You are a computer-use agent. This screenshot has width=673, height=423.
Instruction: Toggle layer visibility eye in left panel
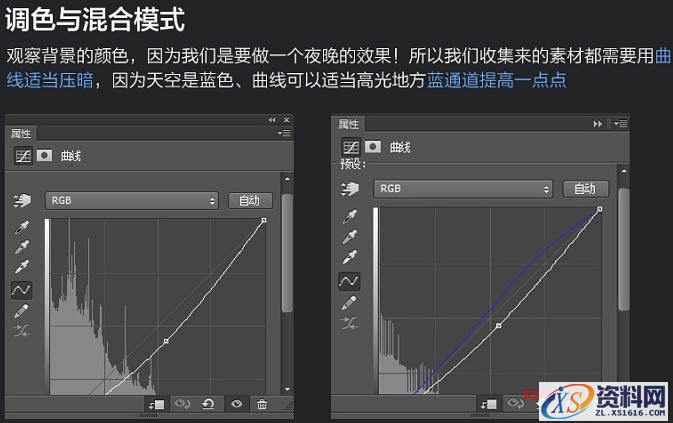tap(236, 404)
